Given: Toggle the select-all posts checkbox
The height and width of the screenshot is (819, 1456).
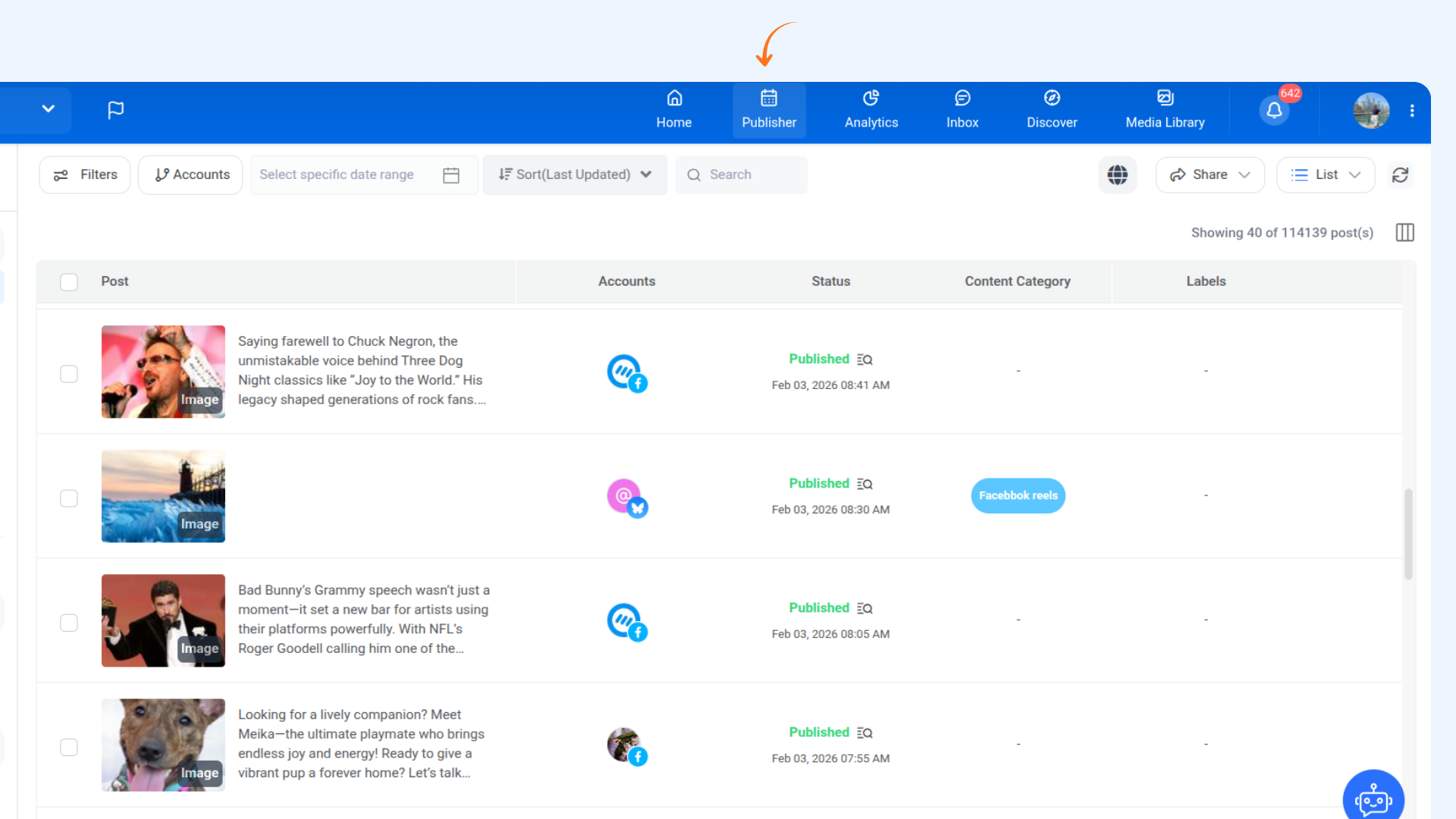Looking at the screenshot, I should tap(69, 282).
